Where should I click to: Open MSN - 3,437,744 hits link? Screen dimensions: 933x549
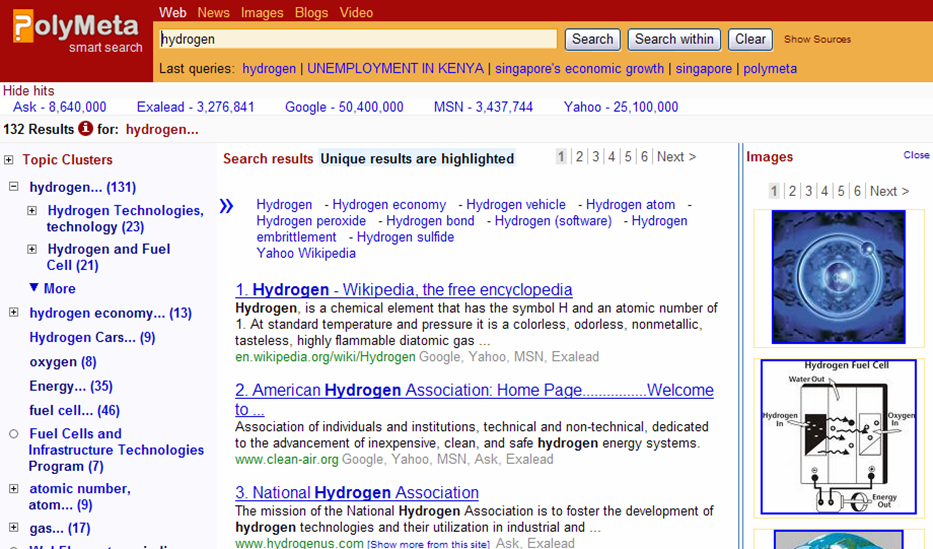pos(483,107)
